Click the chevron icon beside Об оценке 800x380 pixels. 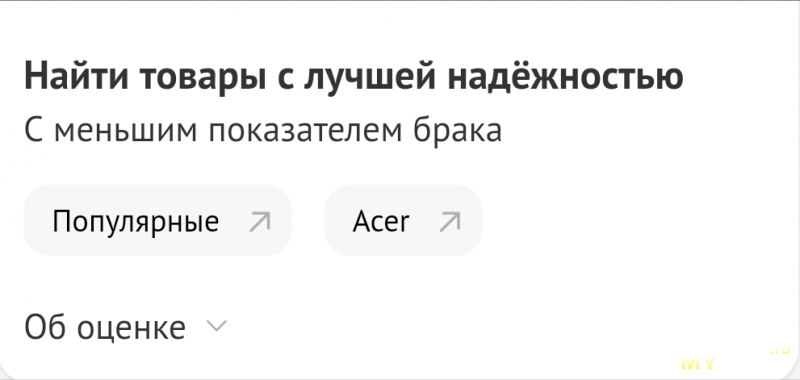[217, 325]
